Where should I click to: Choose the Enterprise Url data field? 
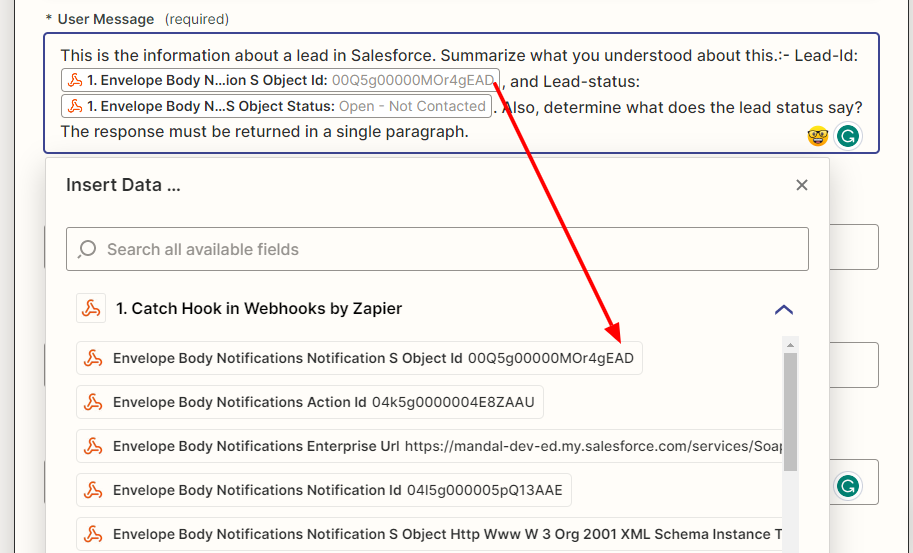pyautogui.click(x=440, y=446)
